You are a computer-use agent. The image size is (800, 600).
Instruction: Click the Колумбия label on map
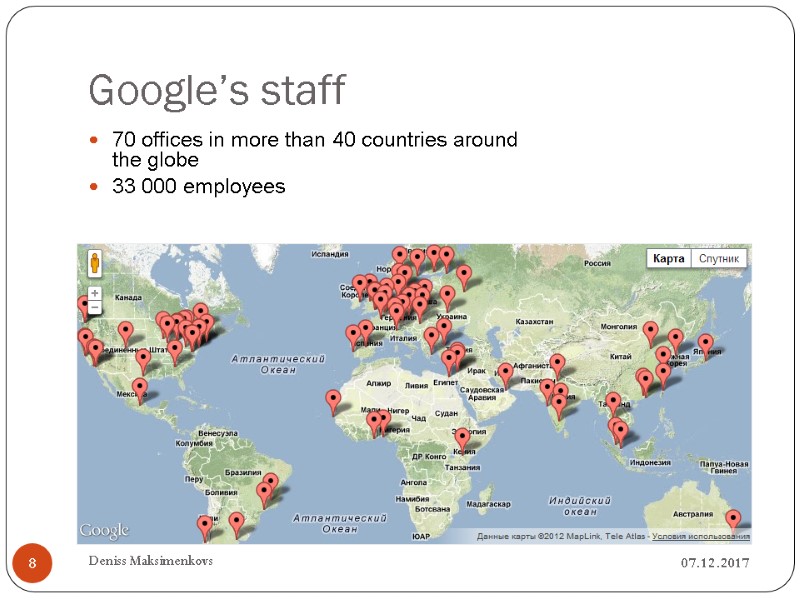click(193, 443)
